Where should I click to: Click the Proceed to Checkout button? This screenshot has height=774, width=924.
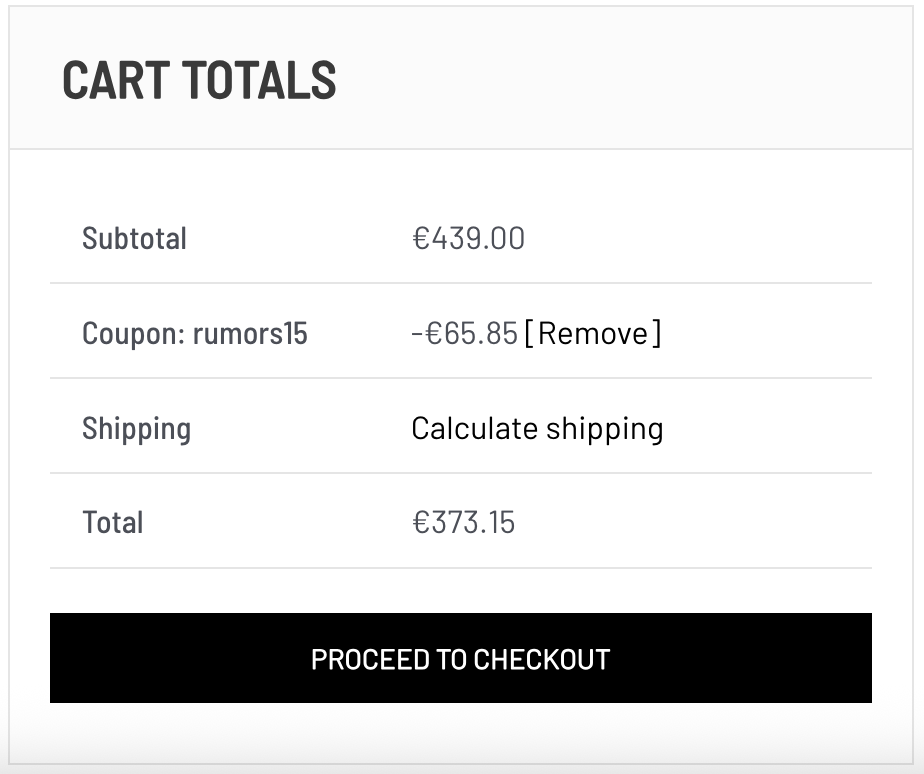460,659
